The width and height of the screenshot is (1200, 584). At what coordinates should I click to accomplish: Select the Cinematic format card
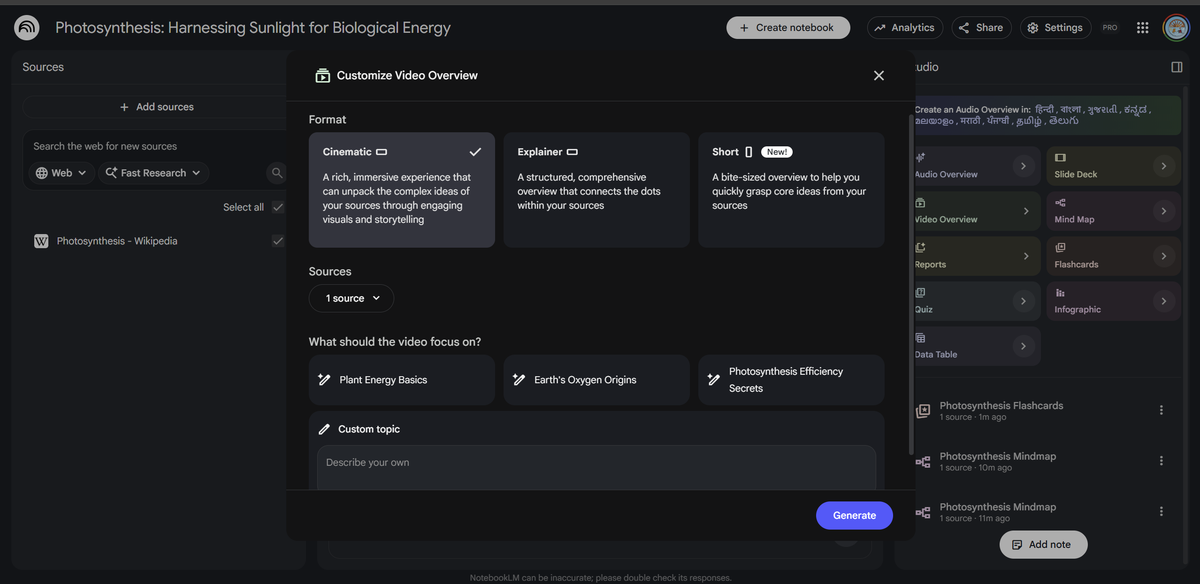pos(402,190)
